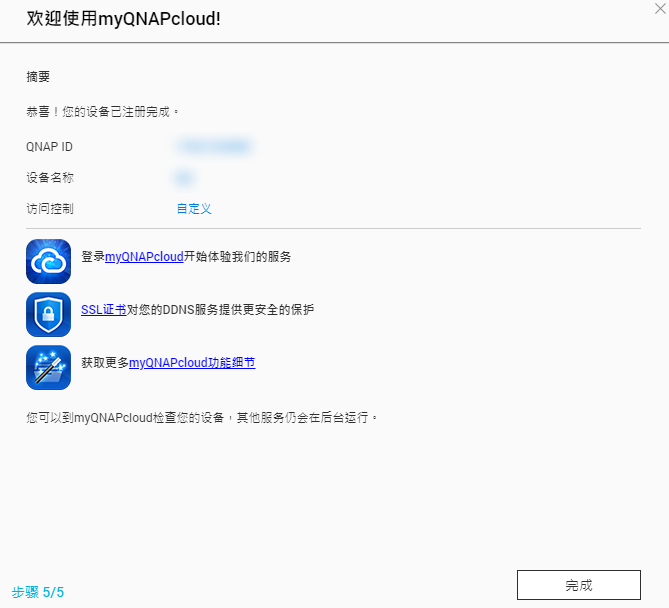Click the 设备名称 field label
Screen dimensions: 669x608
50,178
